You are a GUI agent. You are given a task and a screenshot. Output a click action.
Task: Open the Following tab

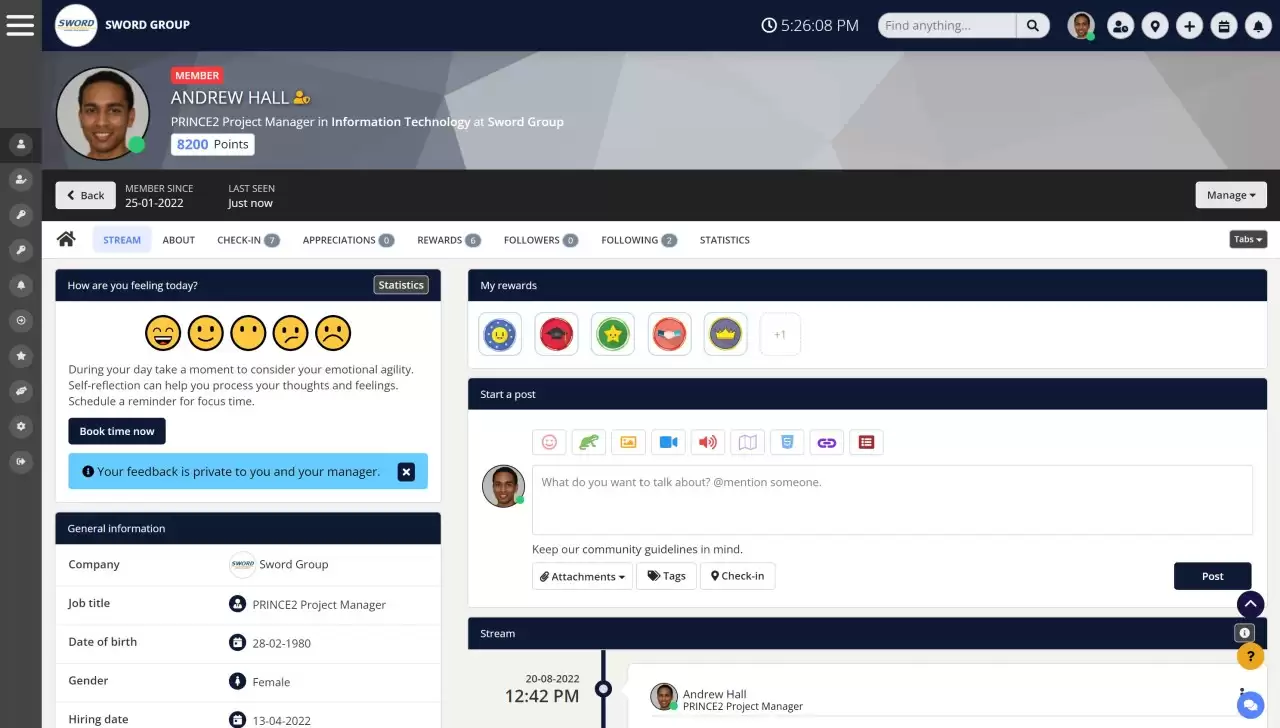click(639, 239)
